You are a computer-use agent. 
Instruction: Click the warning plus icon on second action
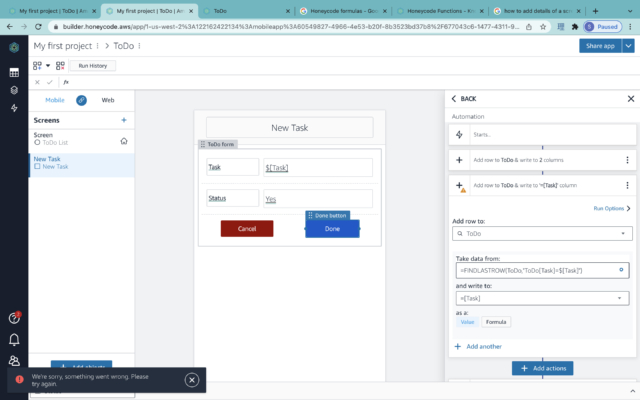tap(460, 186)
